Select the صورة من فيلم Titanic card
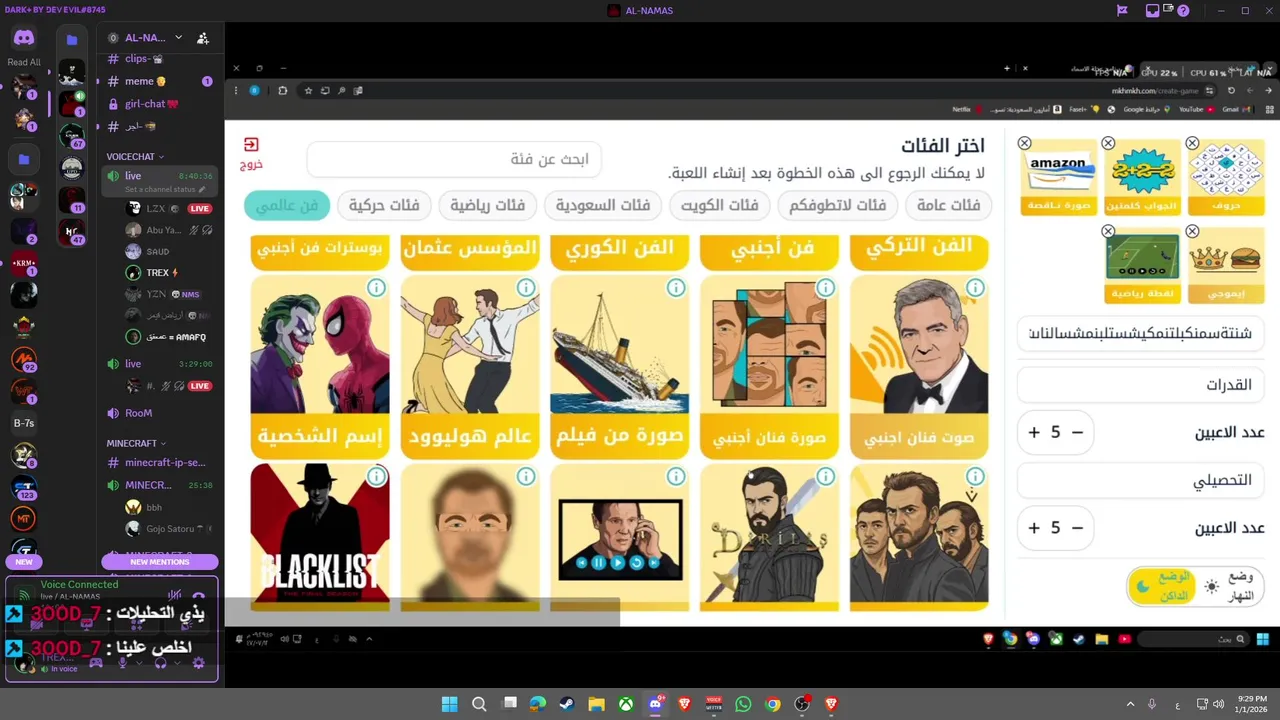This screenshot has width=1280, height=720. coord(620,367)
